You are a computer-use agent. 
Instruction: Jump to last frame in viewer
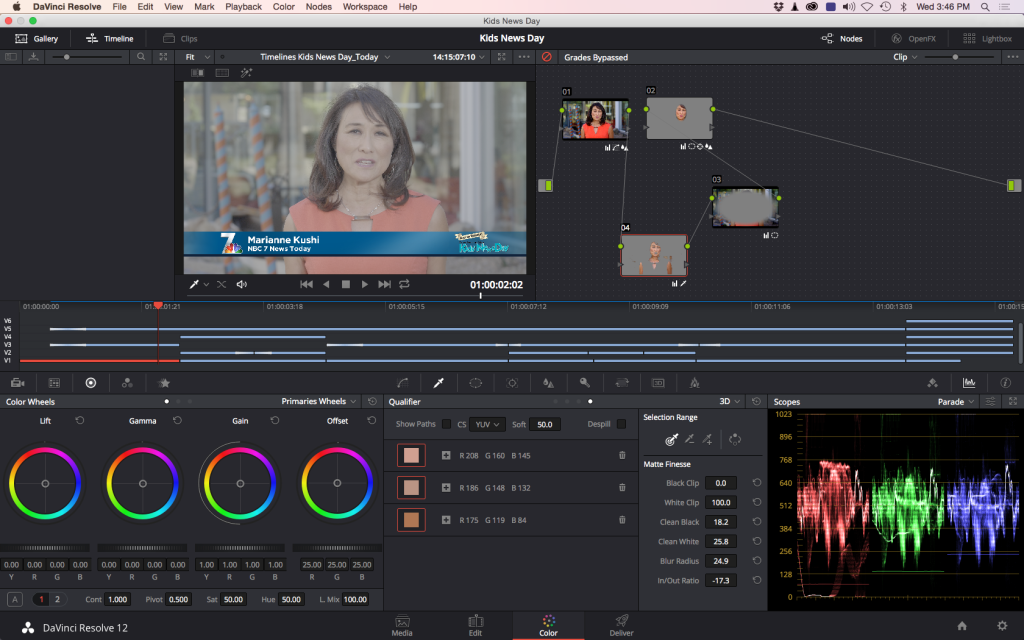[385, 284]
